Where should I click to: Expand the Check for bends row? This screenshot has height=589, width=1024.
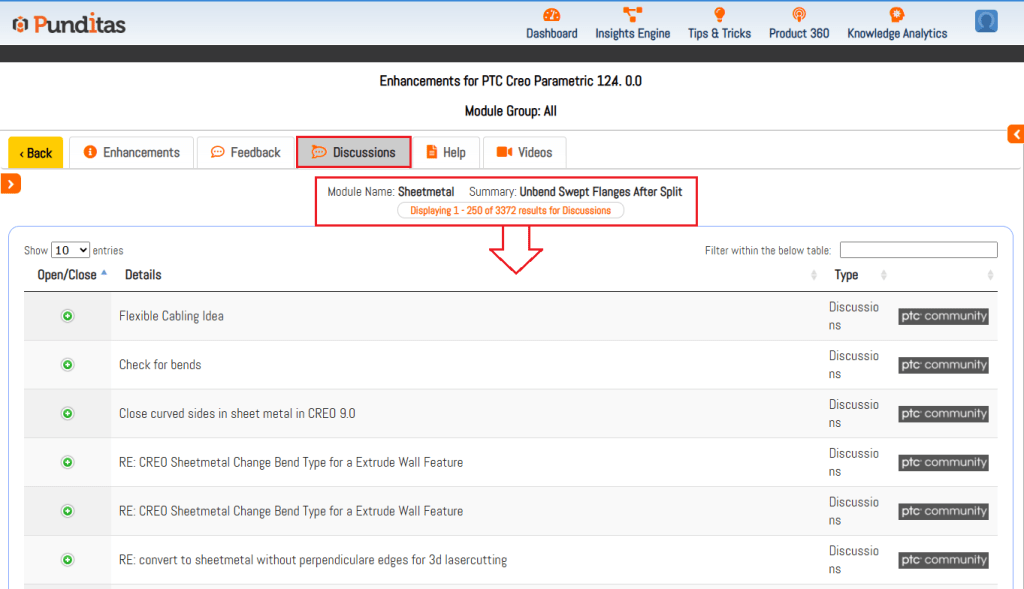pyautogui.click(x=68, y=365)
